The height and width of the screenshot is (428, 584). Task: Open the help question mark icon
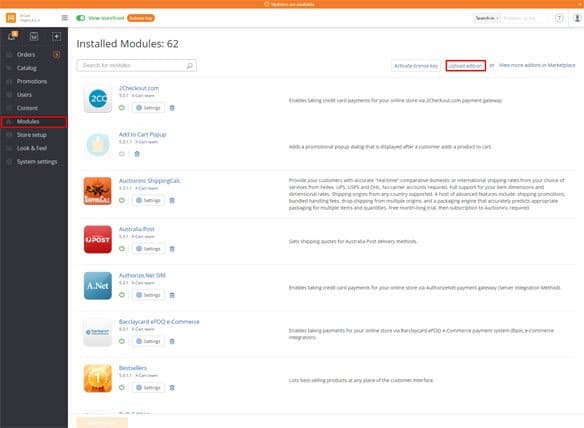click(559, 18)
